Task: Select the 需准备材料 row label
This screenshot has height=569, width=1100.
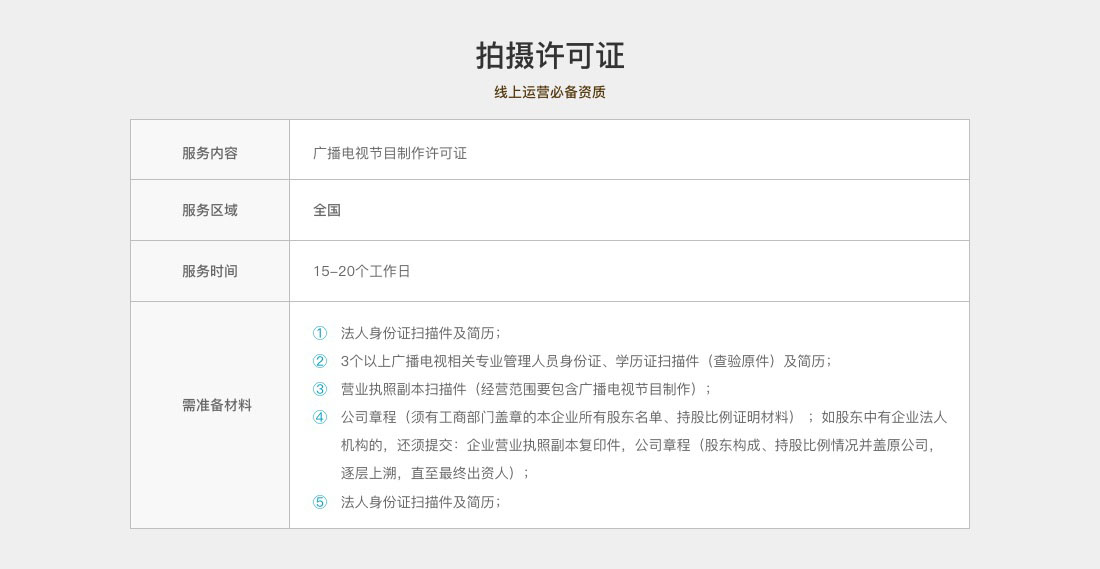Action: coord(217,405)
